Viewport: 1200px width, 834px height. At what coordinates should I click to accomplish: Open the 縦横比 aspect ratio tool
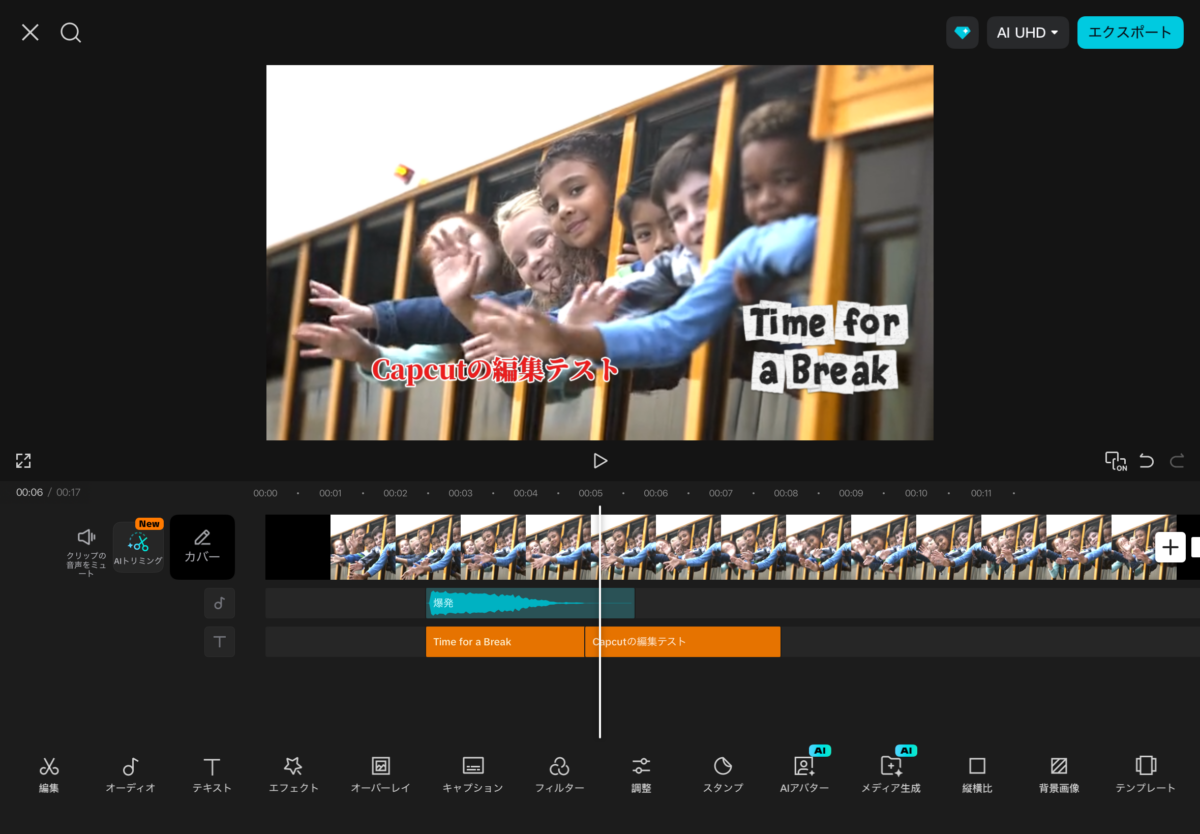pyautogui.click(x=977, y=775)
